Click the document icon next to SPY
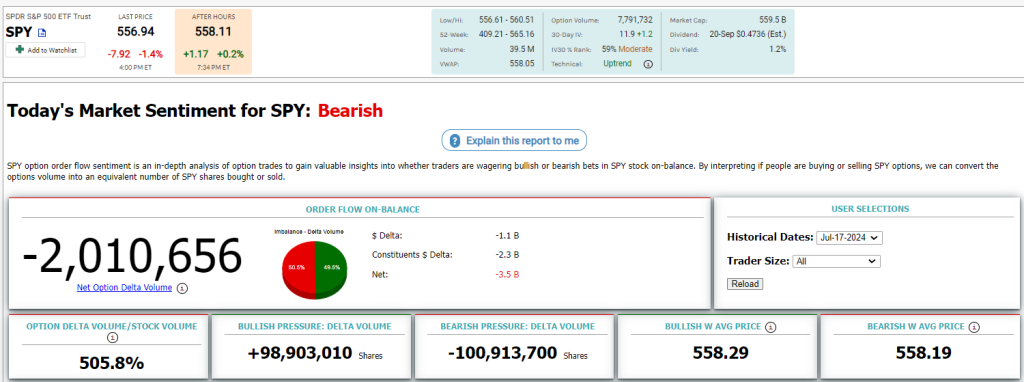 click(x=42, y=33)
